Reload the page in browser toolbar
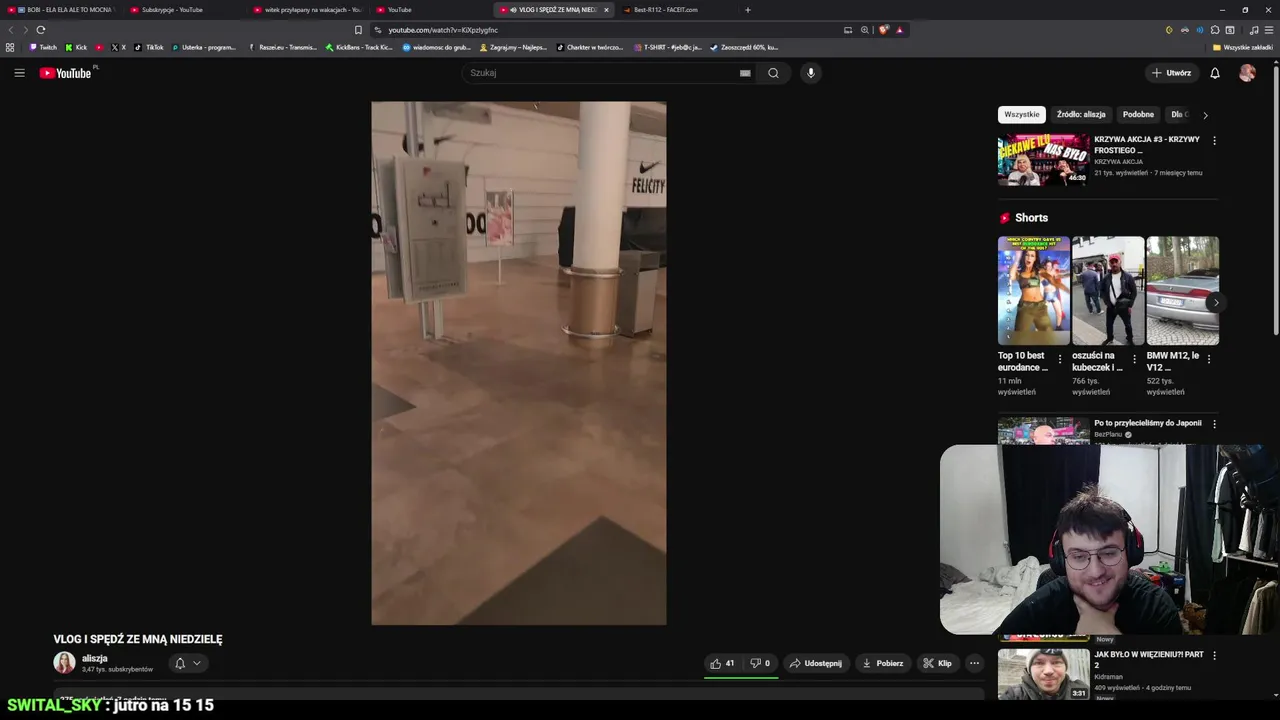 (x=41, y=30)
